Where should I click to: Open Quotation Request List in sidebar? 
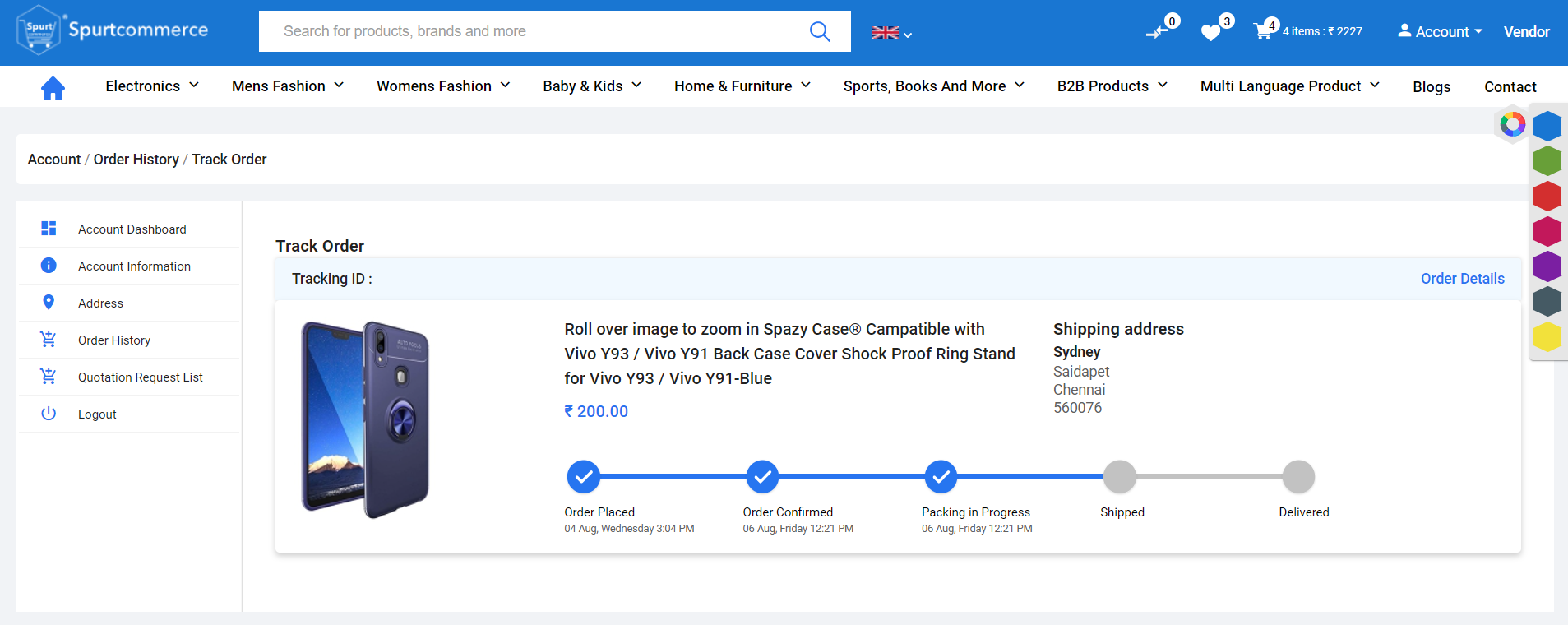(141, 377)
